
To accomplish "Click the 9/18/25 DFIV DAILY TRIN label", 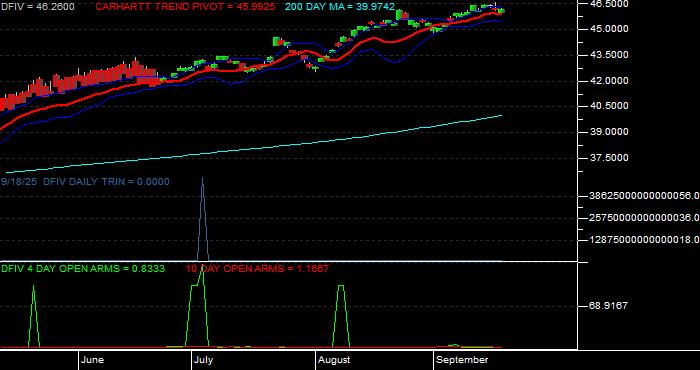I will click(85, 182).
